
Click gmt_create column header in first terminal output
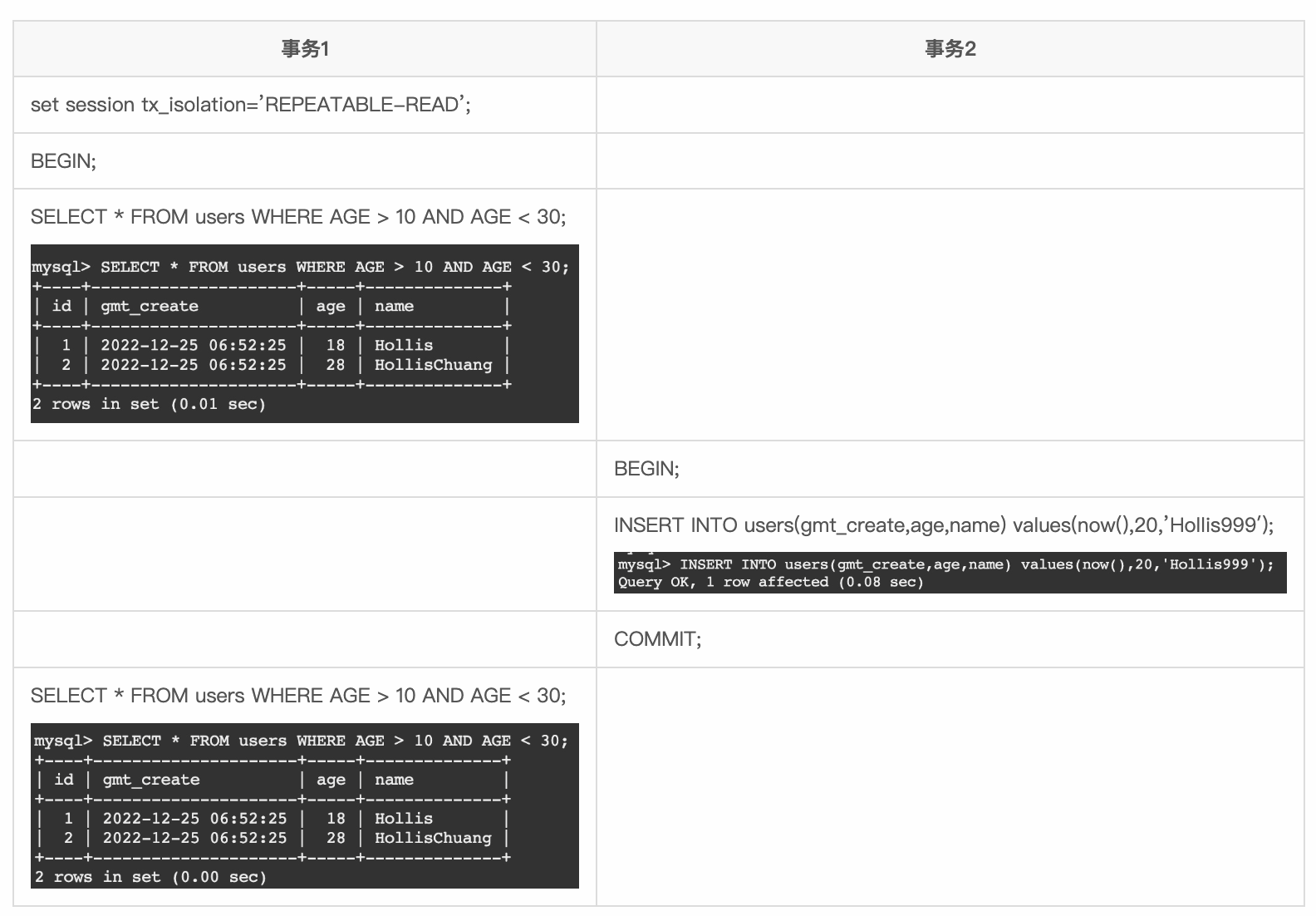pos(150,306)
